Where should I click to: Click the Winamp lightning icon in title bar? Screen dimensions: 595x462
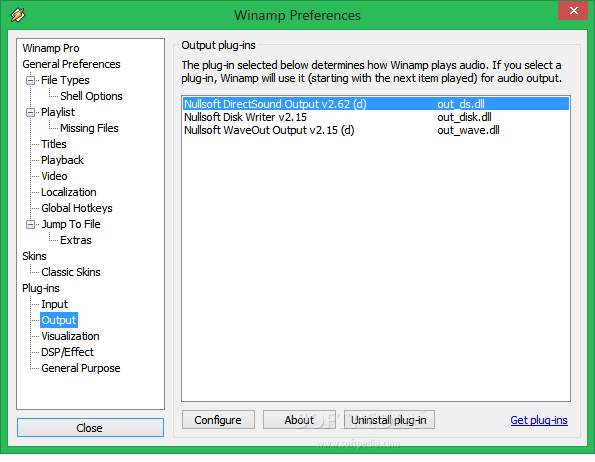click(17, 14)
